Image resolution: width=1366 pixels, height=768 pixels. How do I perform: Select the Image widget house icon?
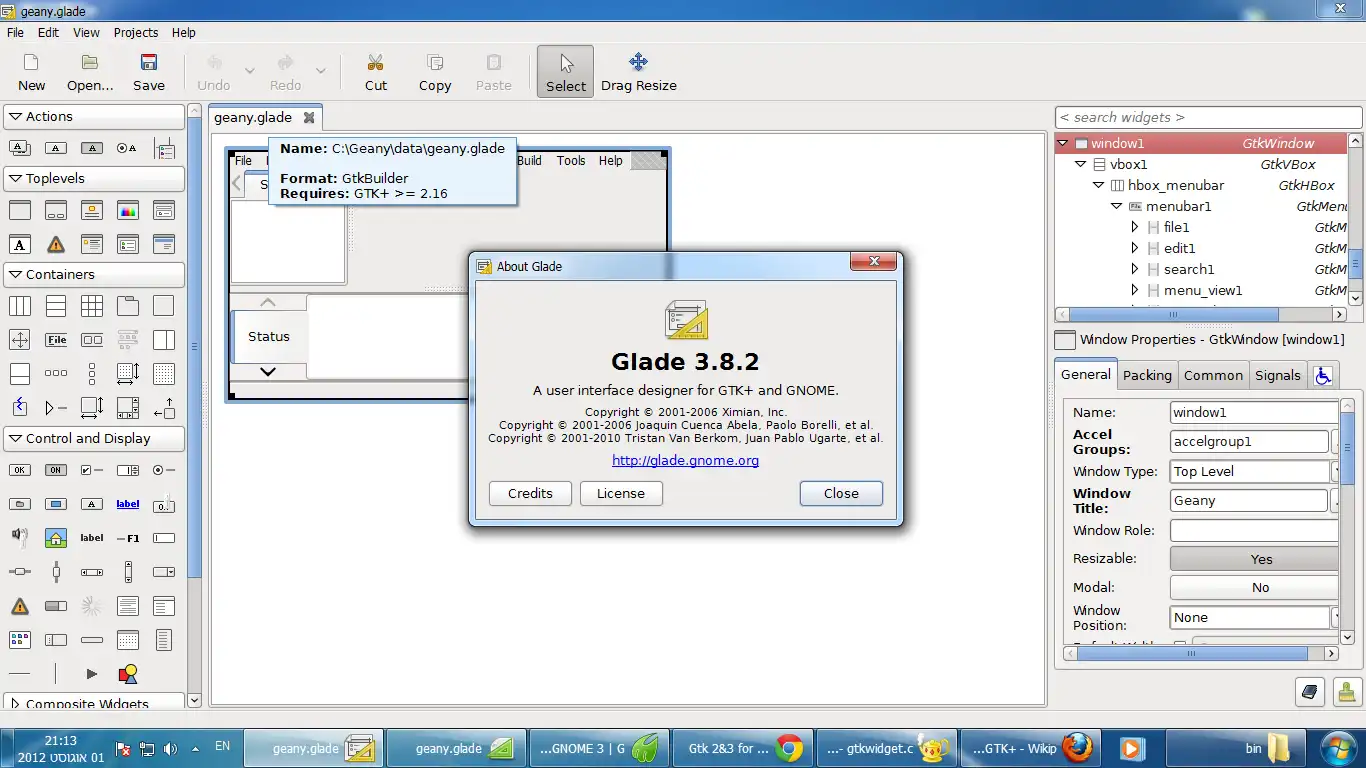(56, 538)
